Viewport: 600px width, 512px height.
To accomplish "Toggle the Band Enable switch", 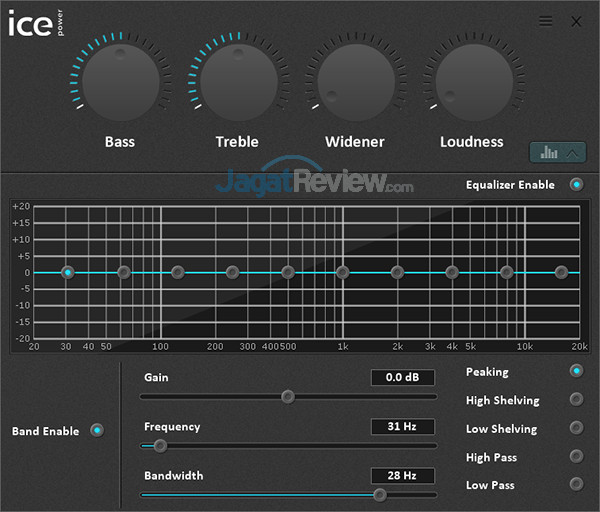I will point(97,431).
